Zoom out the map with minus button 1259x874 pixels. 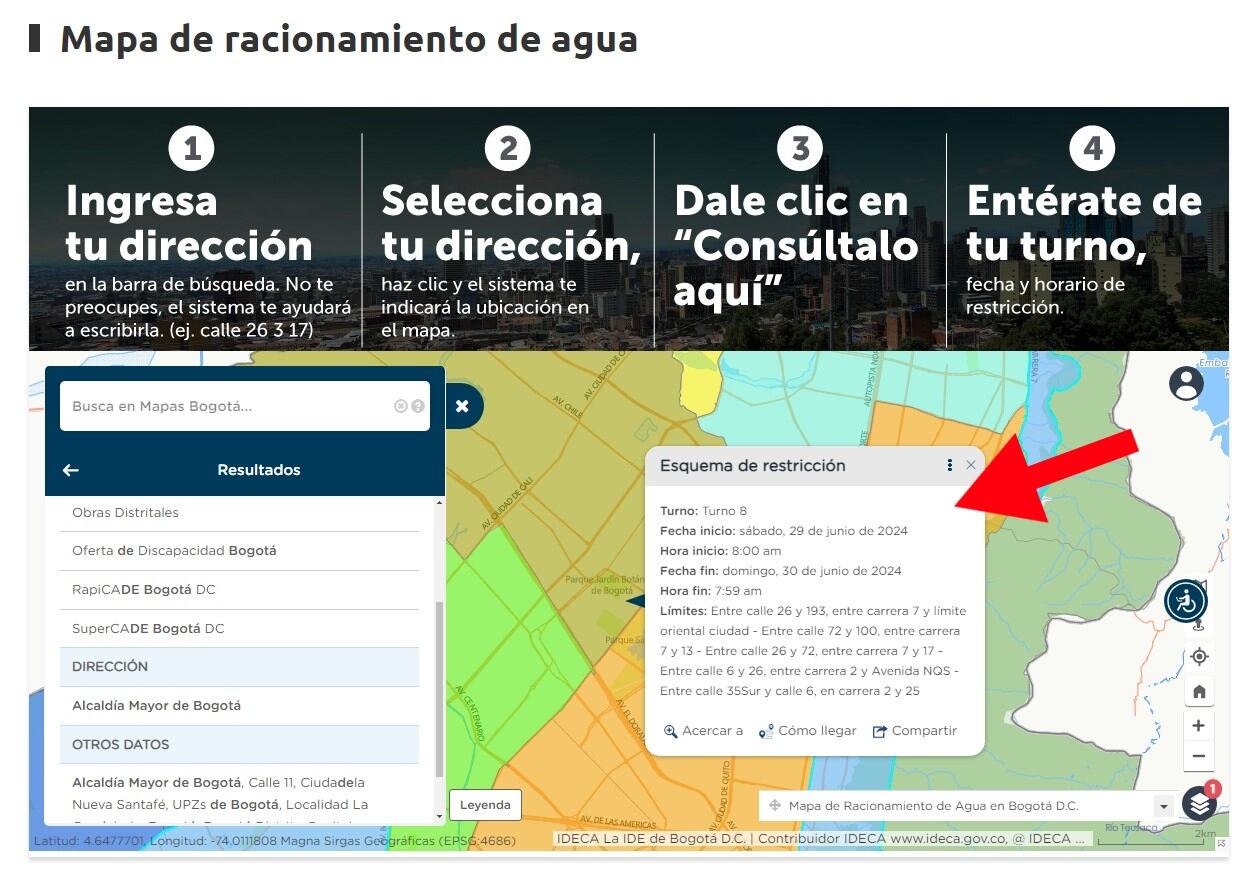click(x=1199, y=756)
